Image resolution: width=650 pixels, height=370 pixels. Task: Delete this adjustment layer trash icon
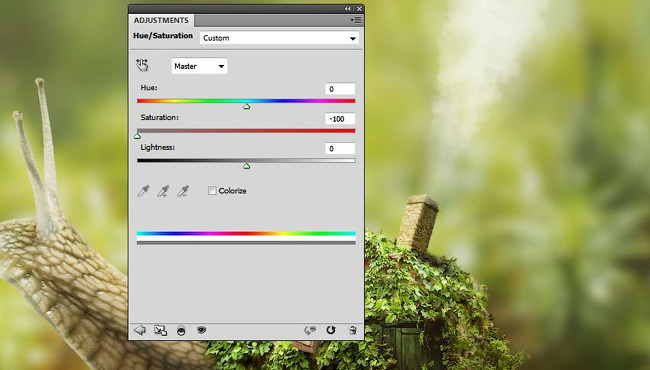click(x=353, y=330)
